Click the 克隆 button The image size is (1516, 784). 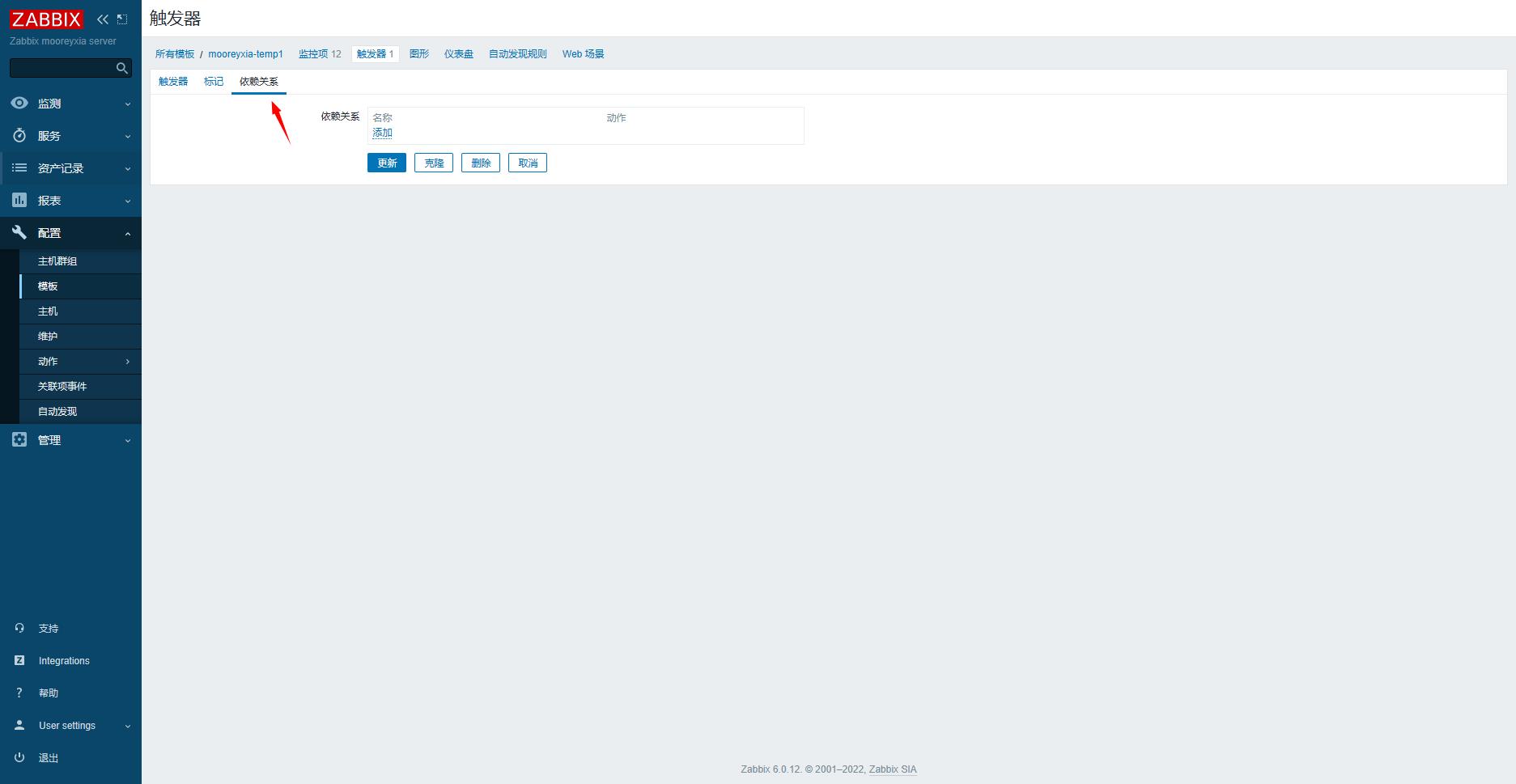(434, 163)
